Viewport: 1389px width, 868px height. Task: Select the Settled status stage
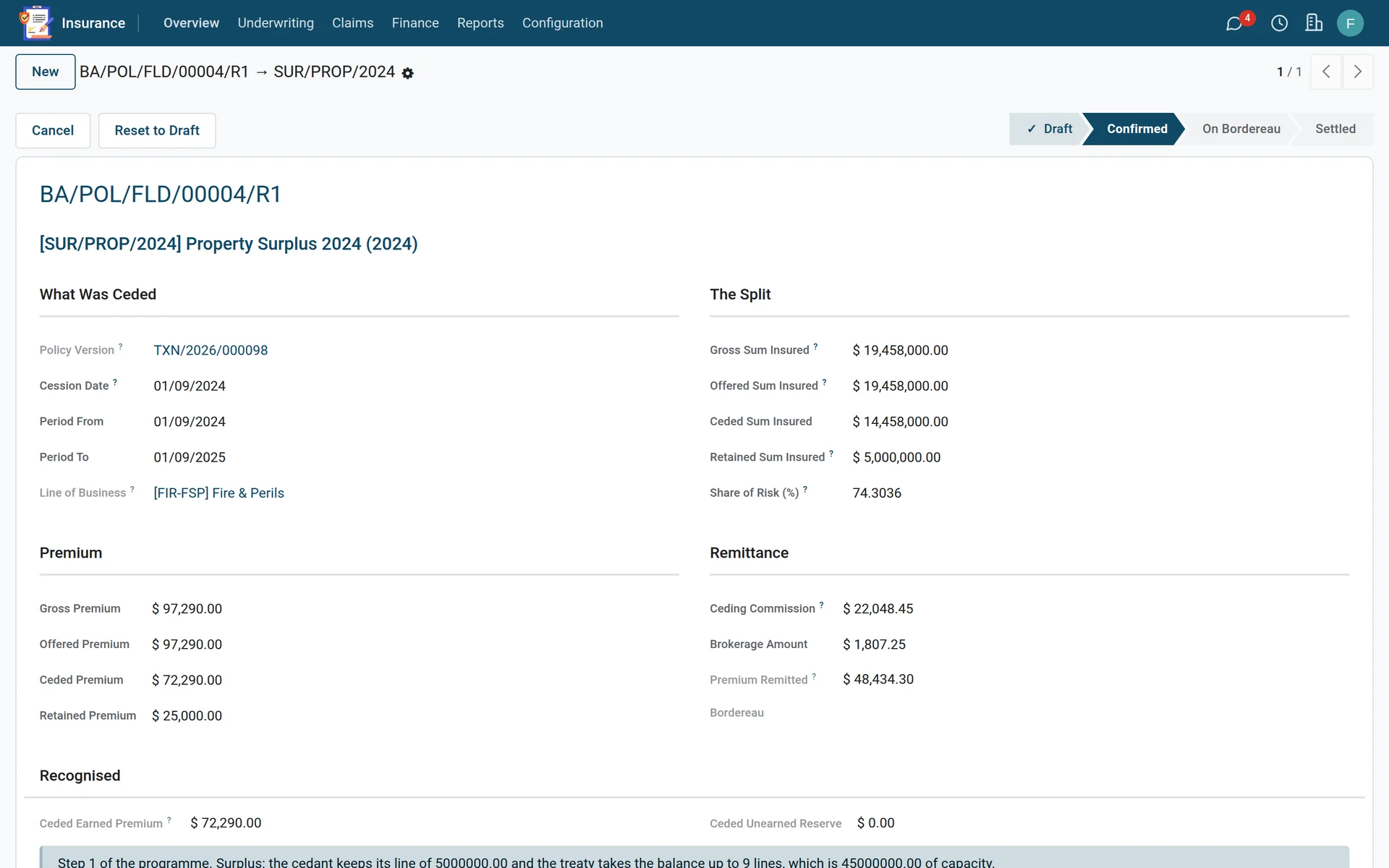coord(1335,129)
